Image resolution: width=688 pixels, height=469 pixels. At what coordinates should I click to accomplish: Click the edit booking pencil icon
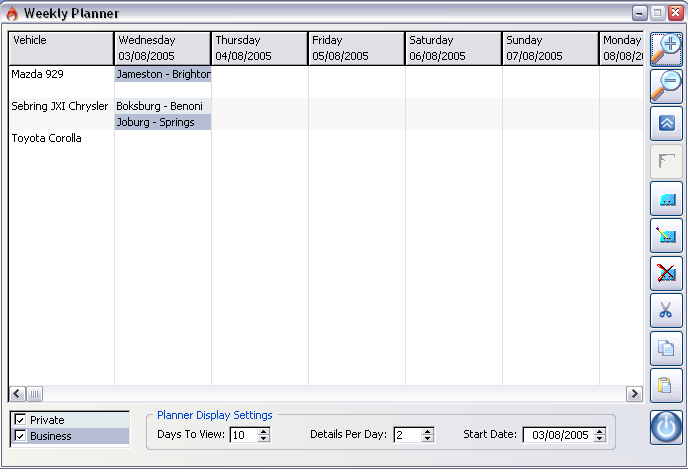(666, 236)
